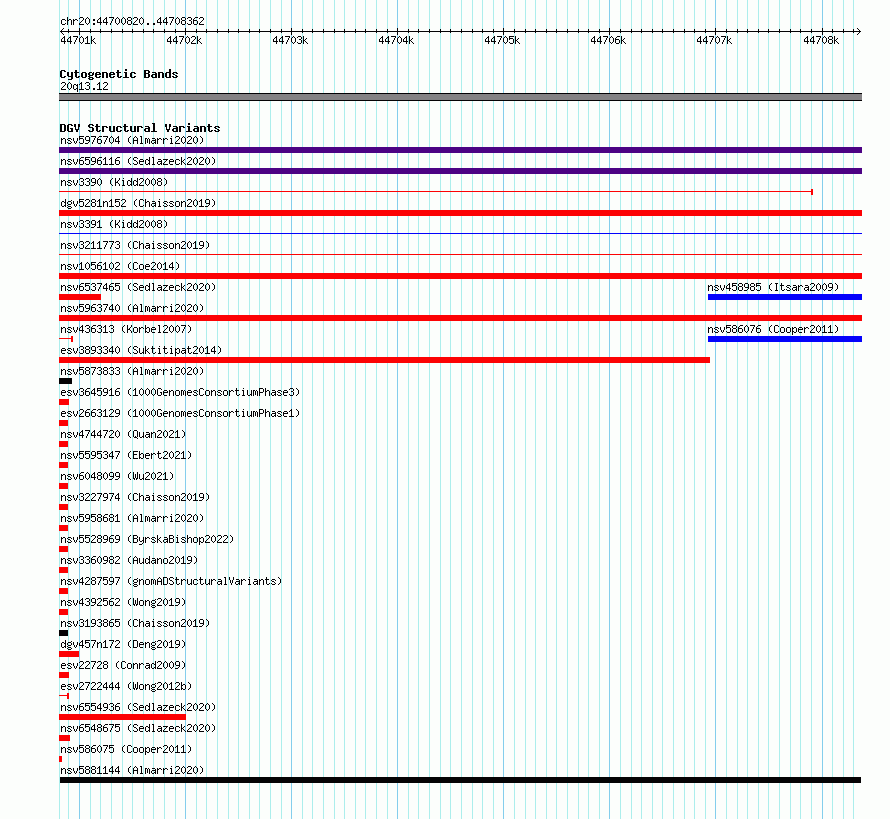Select nsv4744720 (Quan2021) variant
The width and height of the screenshot is (890, 819).
pyautogui.click(x=123, y=434)
